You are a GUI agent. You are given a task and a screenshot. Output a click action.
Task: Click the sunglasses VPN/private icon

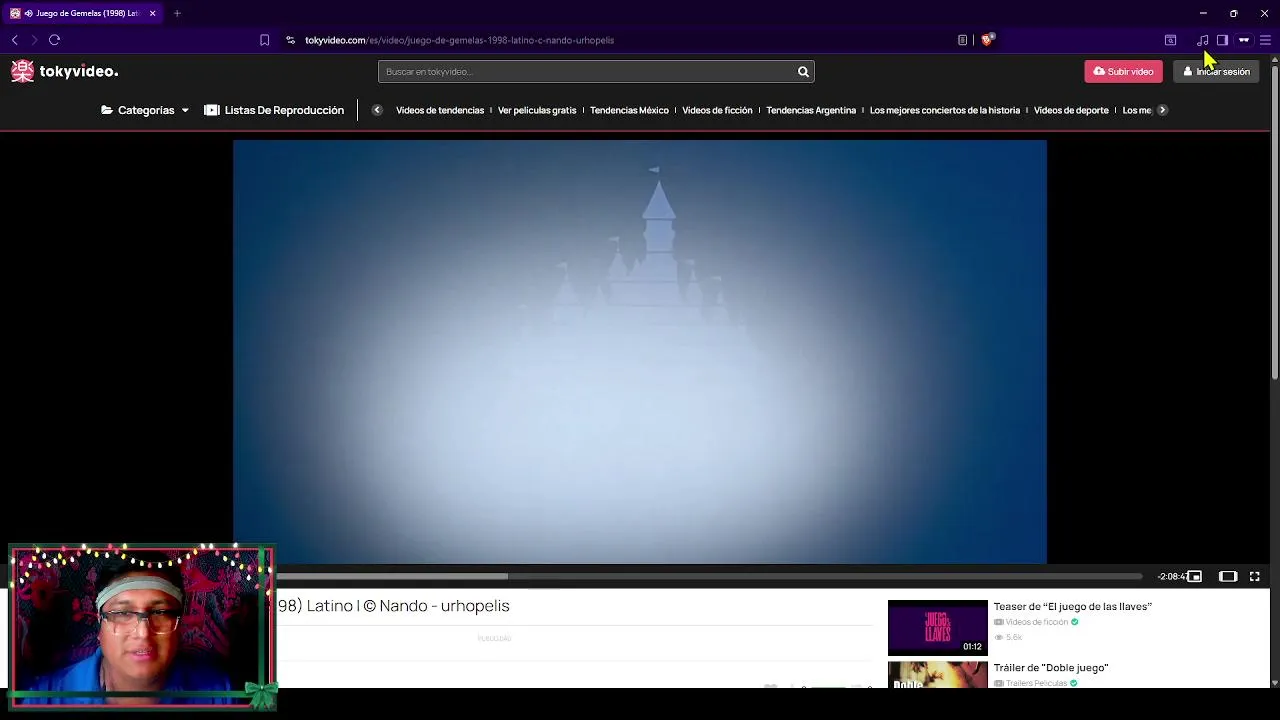1244,40
